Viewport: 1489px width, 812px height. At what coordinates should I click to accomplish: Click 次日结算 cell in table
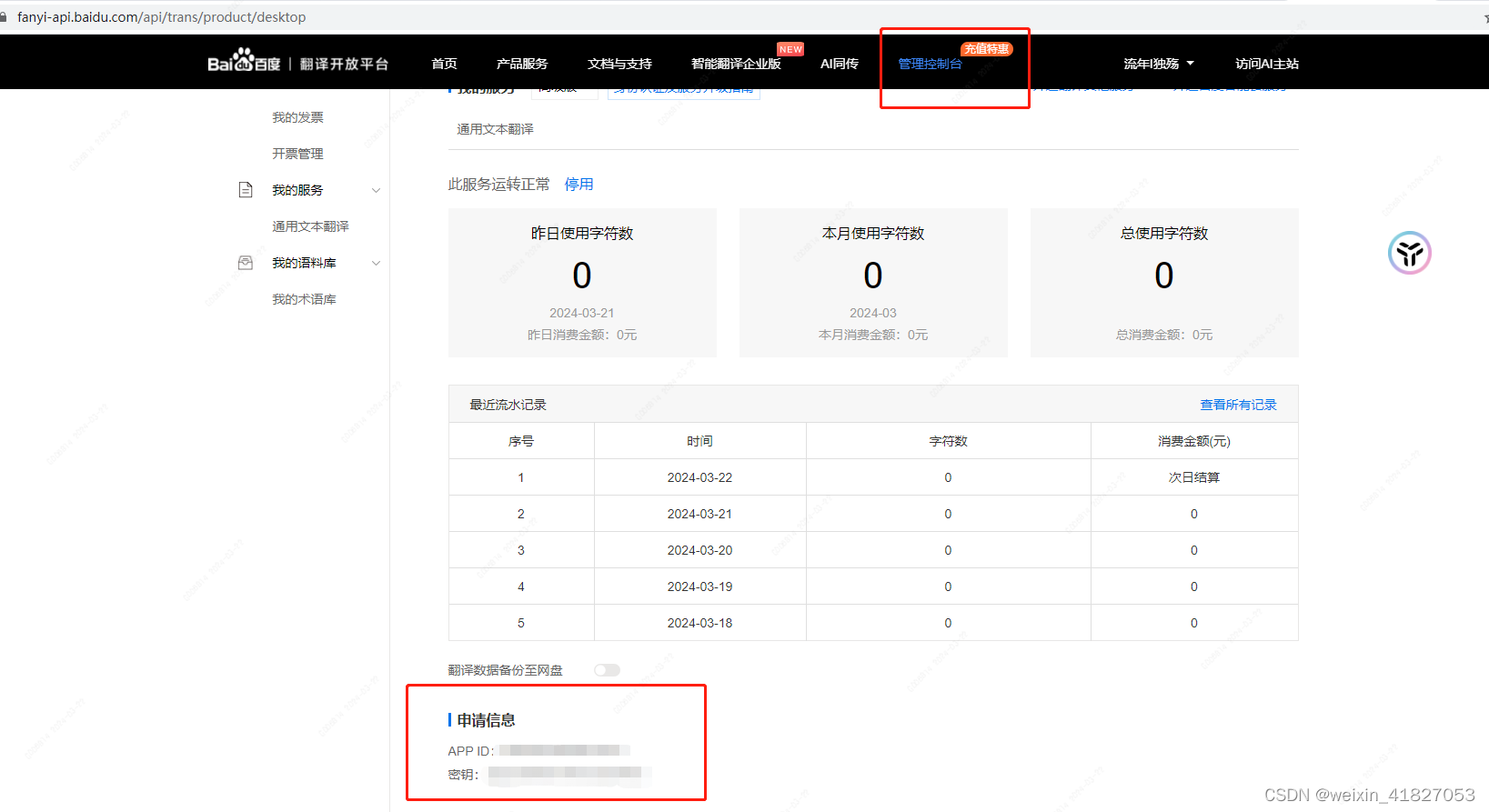pyautogui.click(x=1194, y=477)
